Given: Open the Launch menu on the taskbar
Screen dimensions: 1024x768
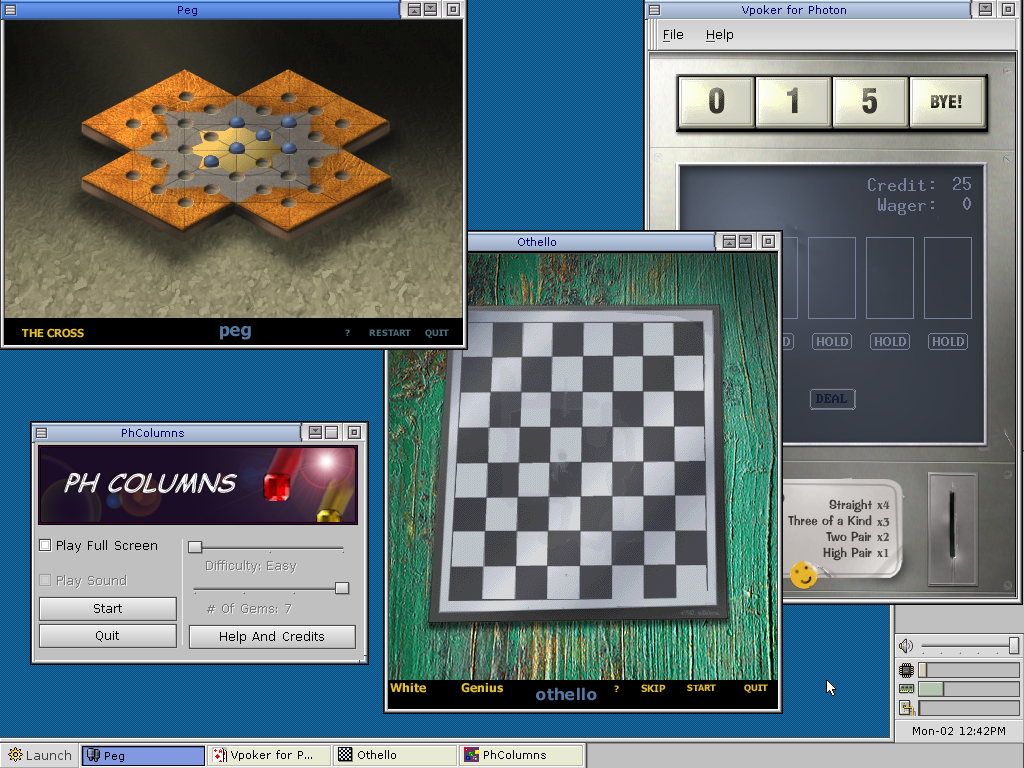Looking at the screenshot, I should 40,755.
